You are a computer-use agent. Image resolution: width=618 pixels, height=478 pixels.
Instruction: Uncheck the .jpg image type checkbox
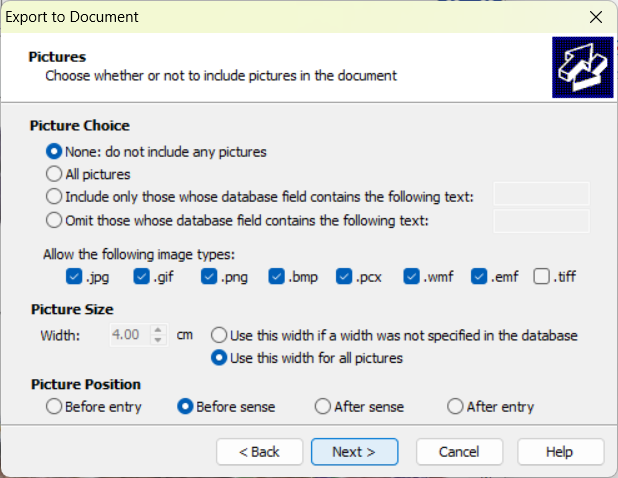[x=74, y=277]
